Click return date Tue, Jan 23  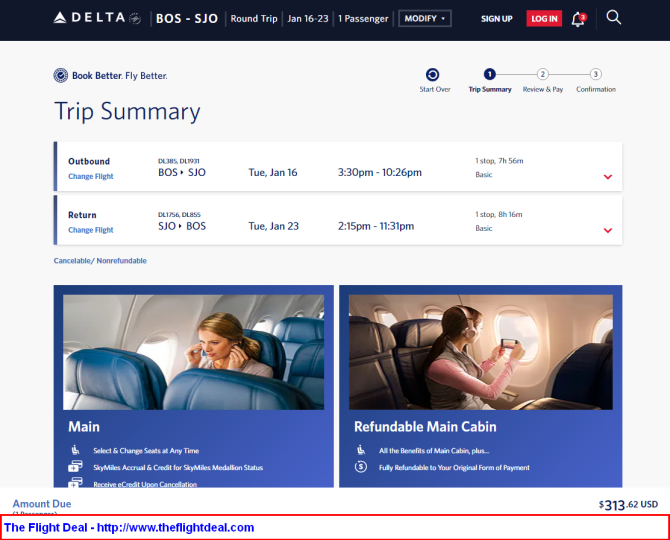coord(273,226)
